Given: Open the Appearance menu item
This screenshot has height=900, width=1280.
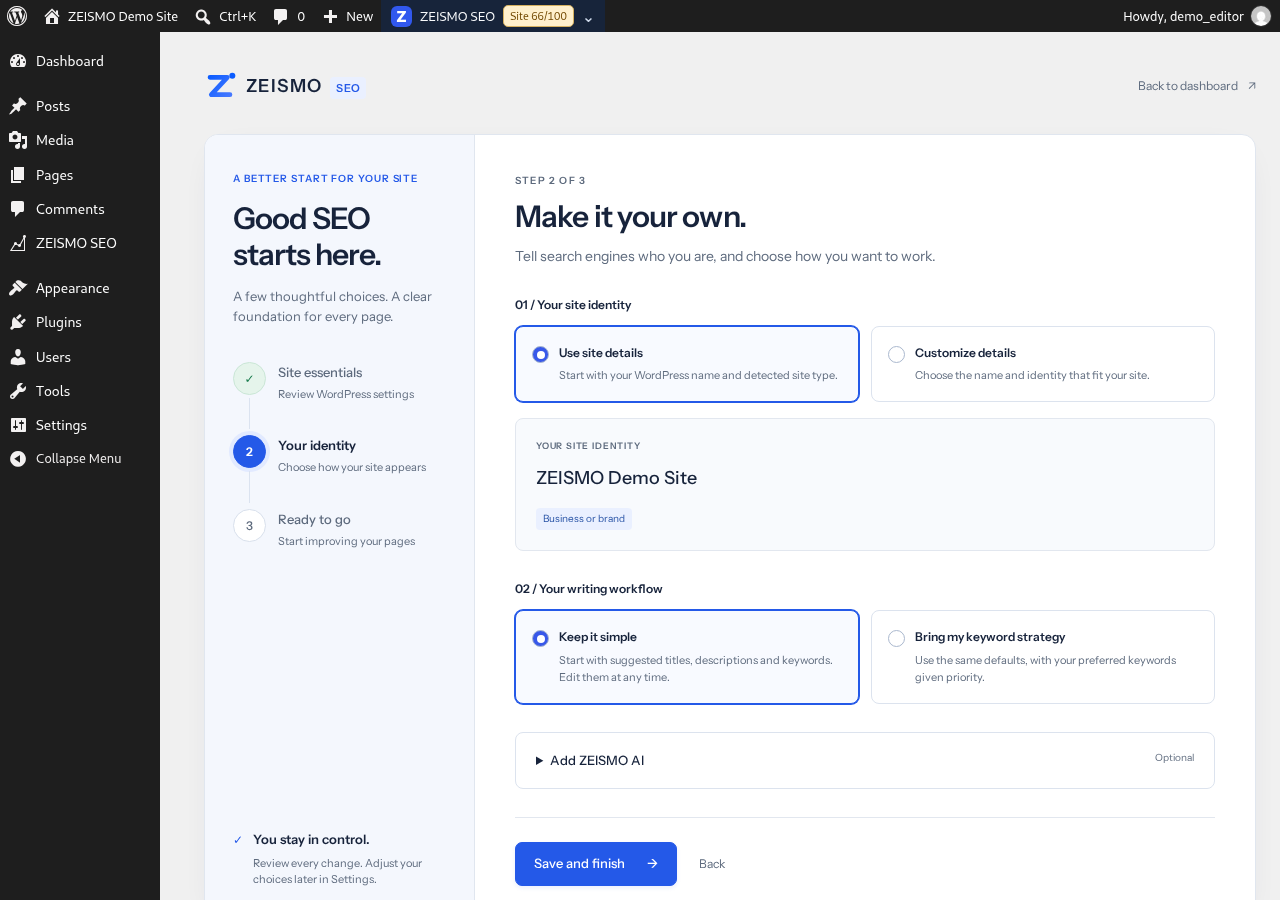Looking at the screenshot, I should pyautogui.click(x=80, y=288).
